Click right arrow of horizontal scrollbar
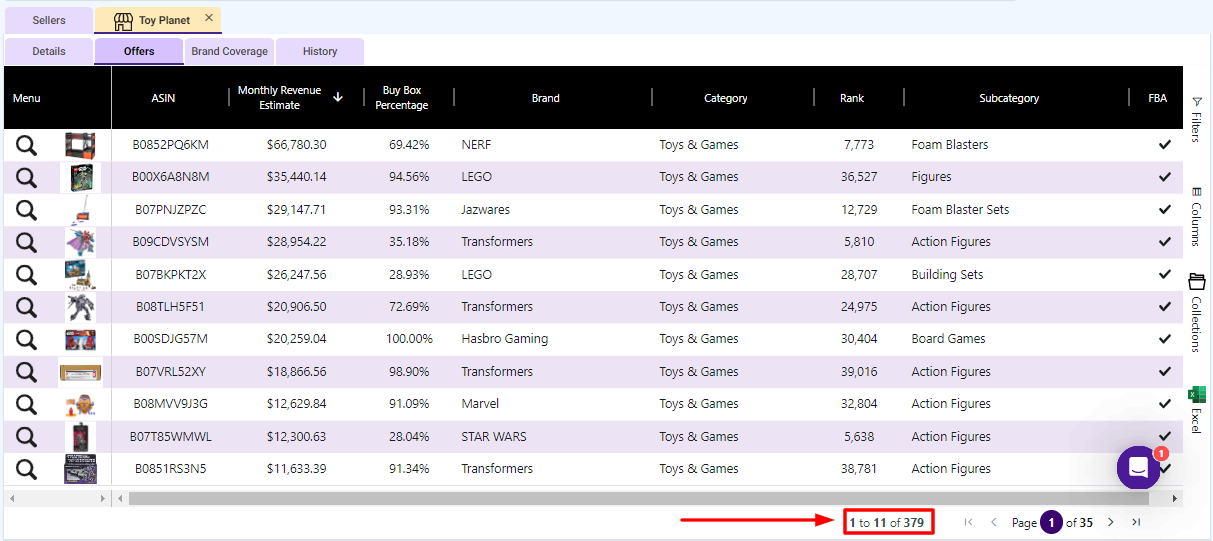Screen dimensions: 1213x541 1175,498
